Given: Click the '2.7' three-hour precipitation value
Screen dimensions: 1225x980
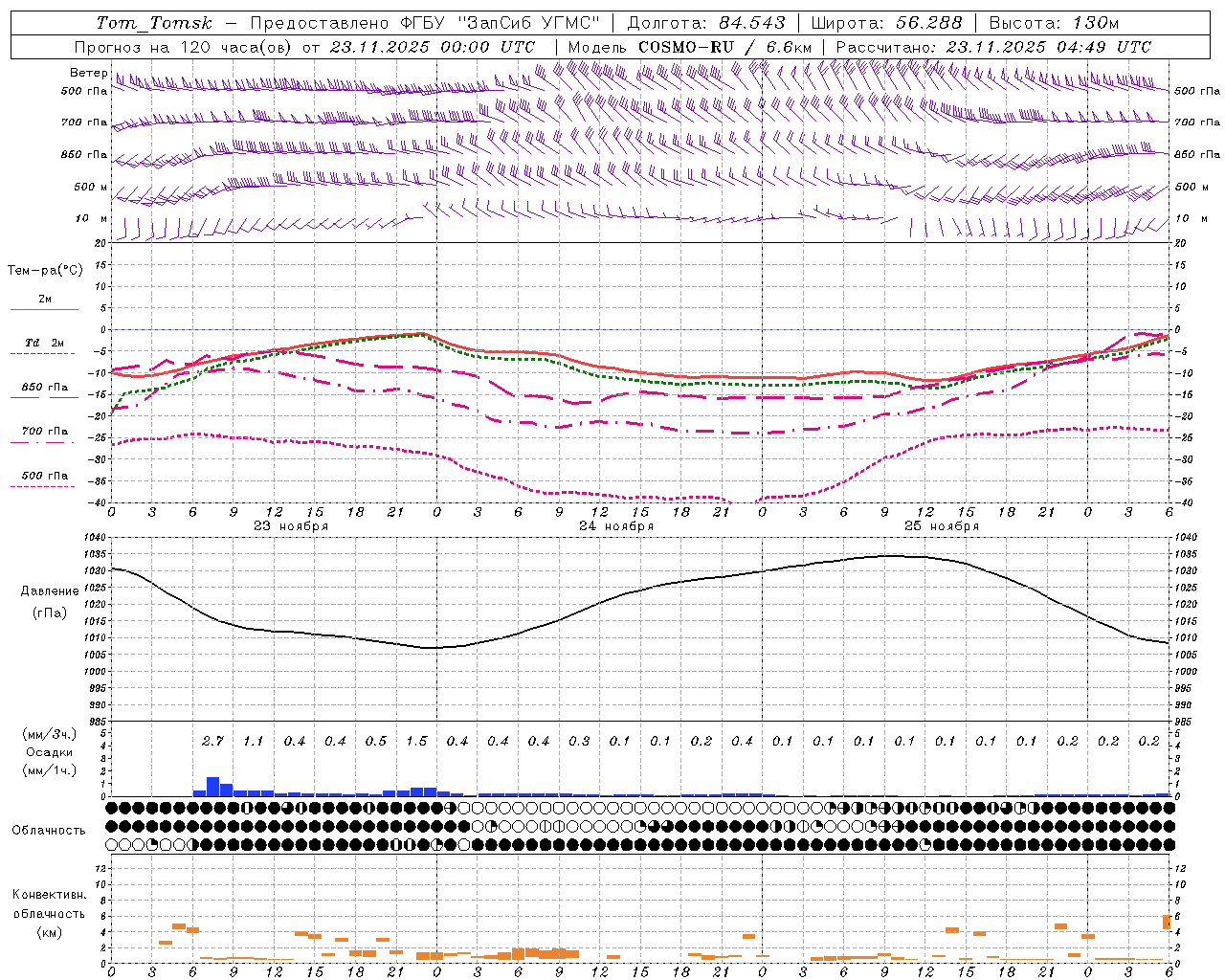Looking at the screenshot, I should (212, 742).
